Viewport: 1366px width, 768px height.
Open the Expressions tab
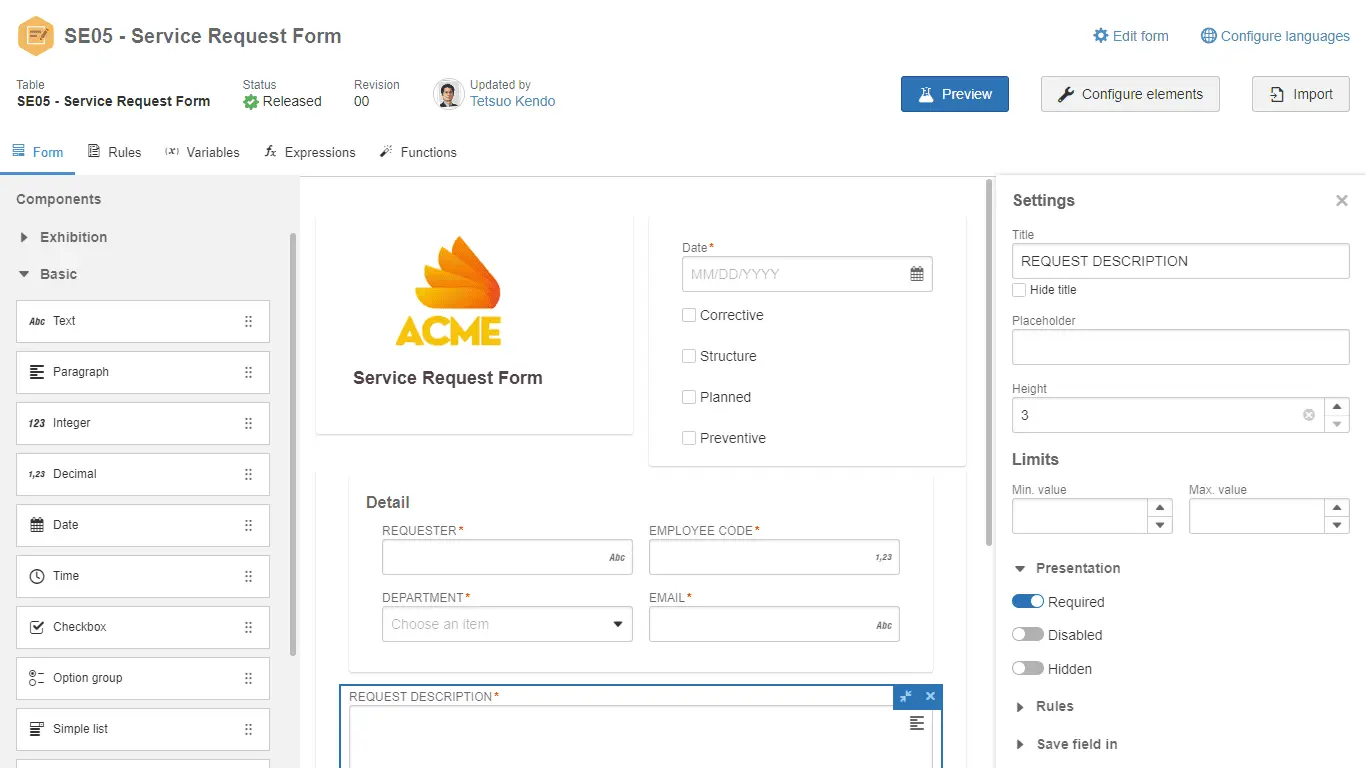pyautogui.click(x=310, y=152)
